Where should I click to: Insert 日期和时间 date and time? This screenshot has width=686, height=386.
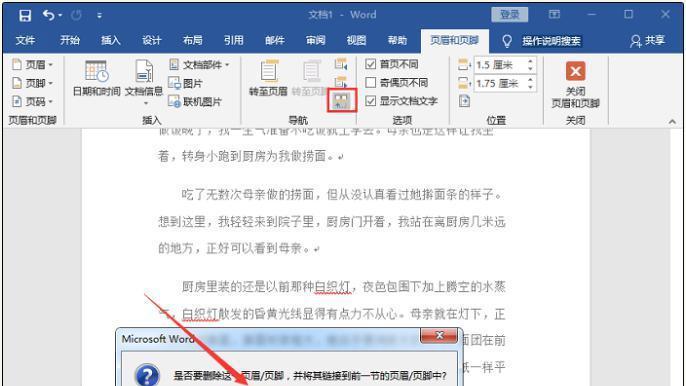tap(96, 79)
